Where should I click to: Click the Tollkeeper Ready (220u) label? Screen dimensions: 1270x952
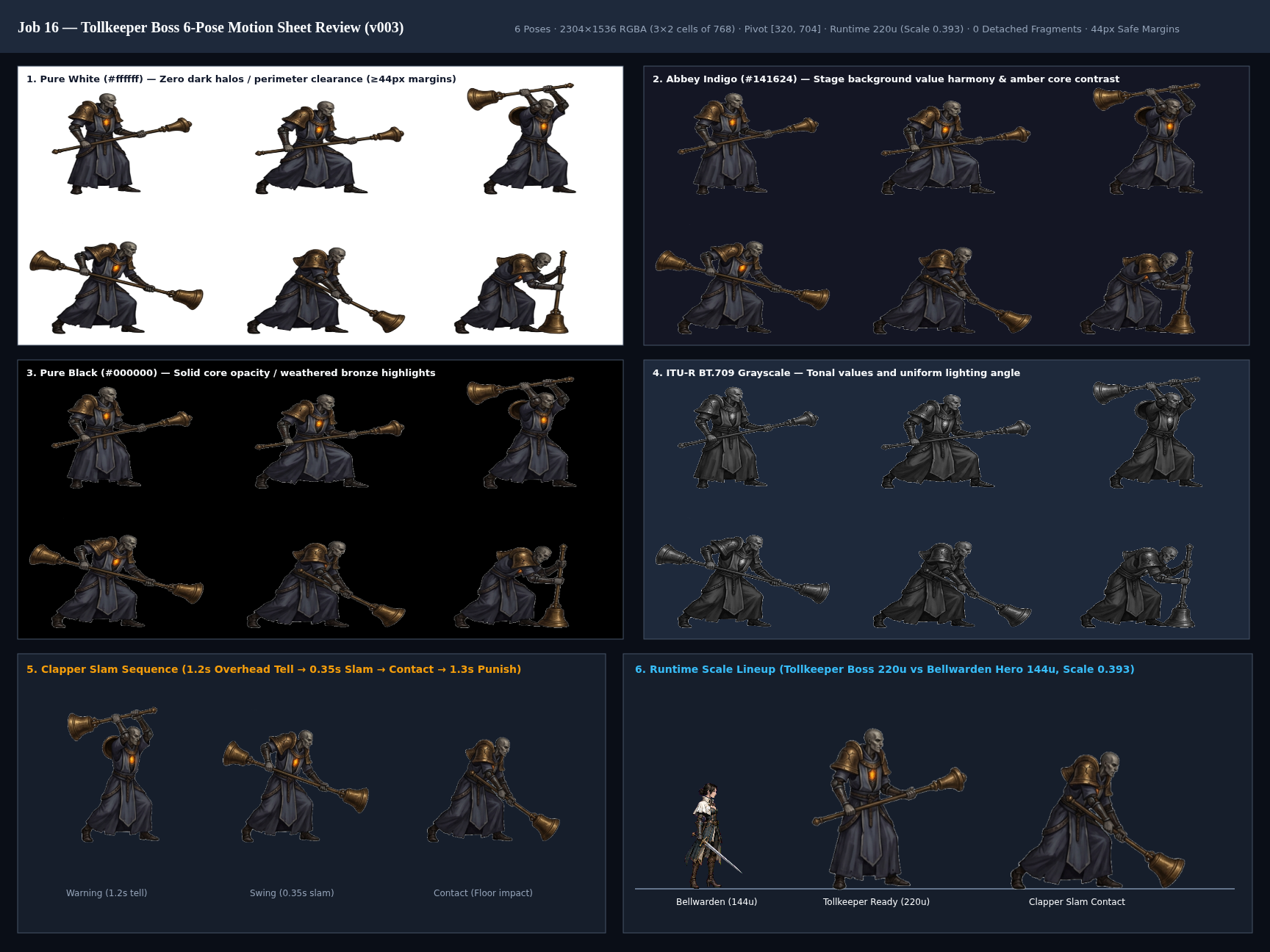click(876, 902)
